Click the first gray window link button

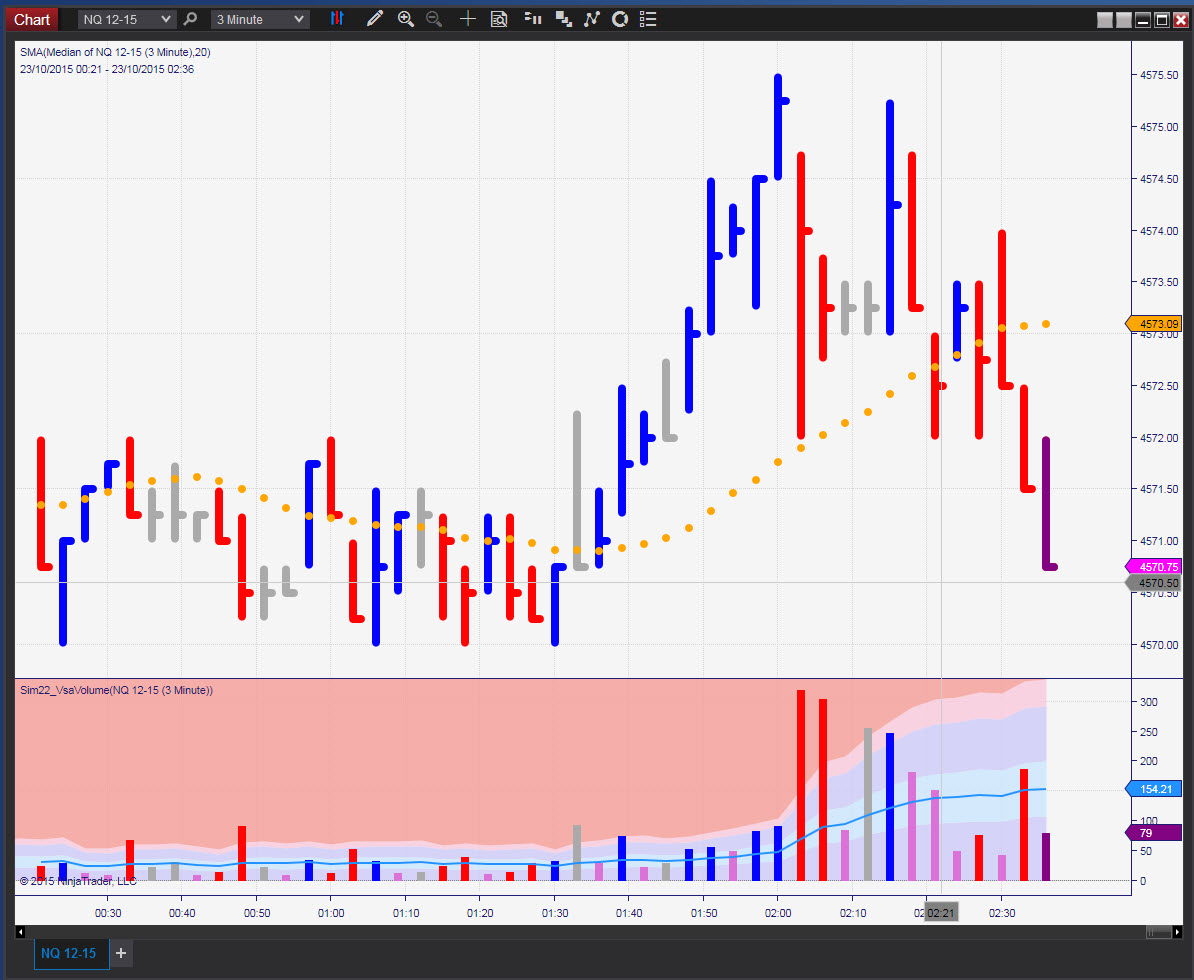point(1105,20)
